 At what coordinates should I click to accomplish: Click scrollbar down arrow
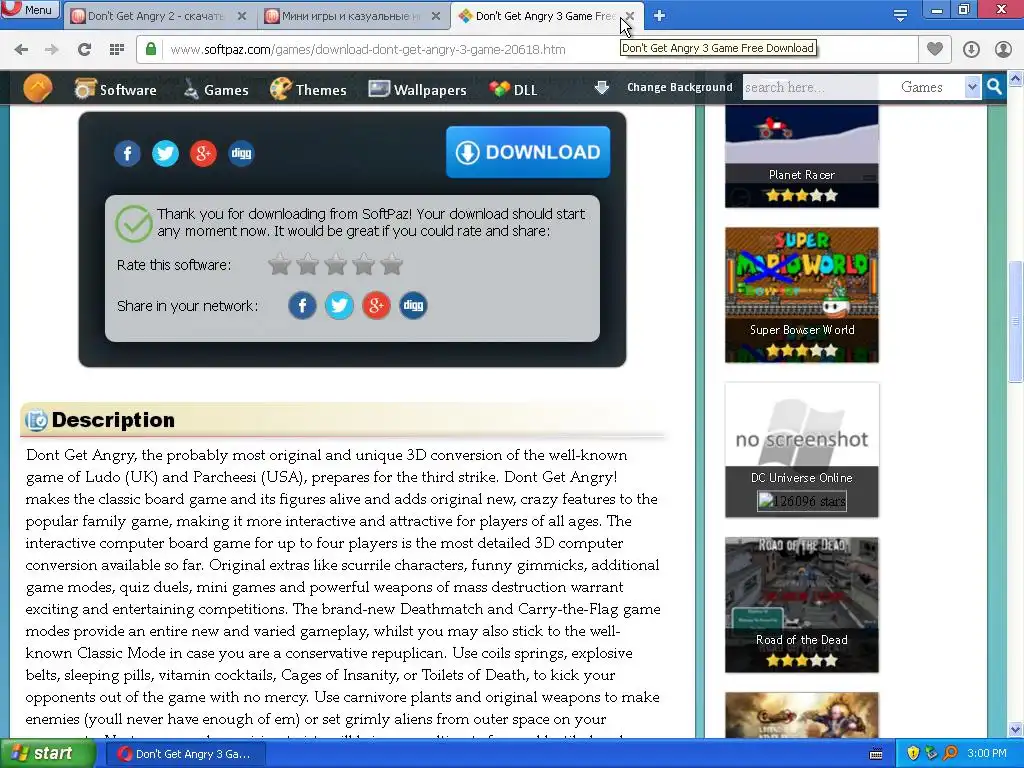click(x=1015, y=729)
